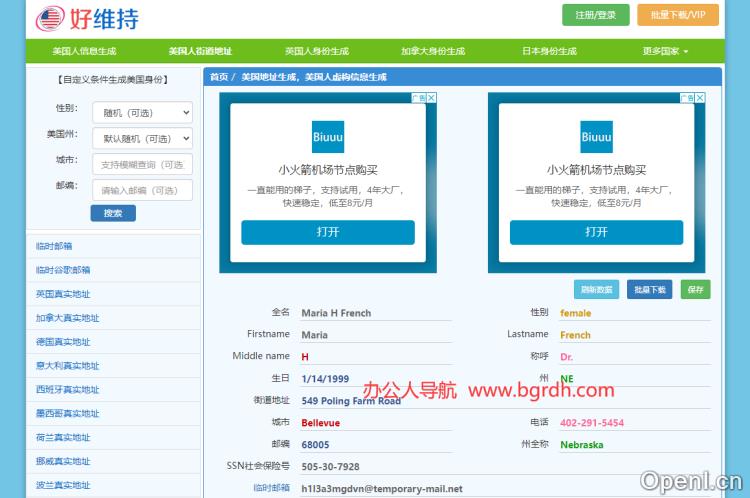Screen dimensions: 750x498
Task: Click the Biuuu logo in left ad
Action: tap(328, 137)
